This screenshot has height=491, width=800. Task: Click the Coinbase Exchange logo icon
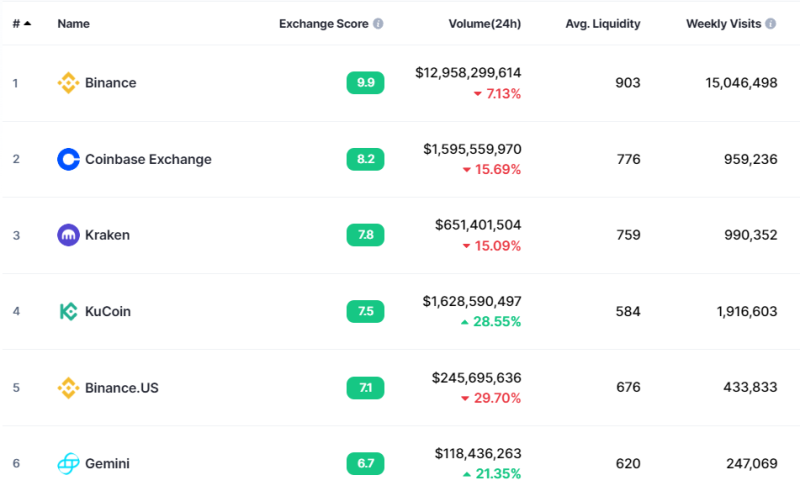[68, 159]
